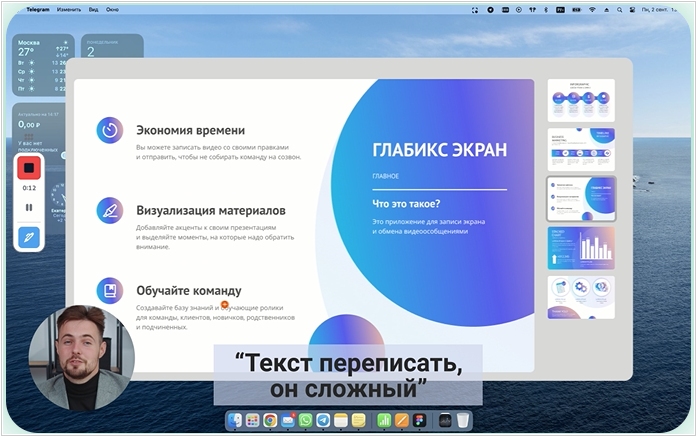
Task: Click the Экономия времени heading
Action: coord(190,131)
